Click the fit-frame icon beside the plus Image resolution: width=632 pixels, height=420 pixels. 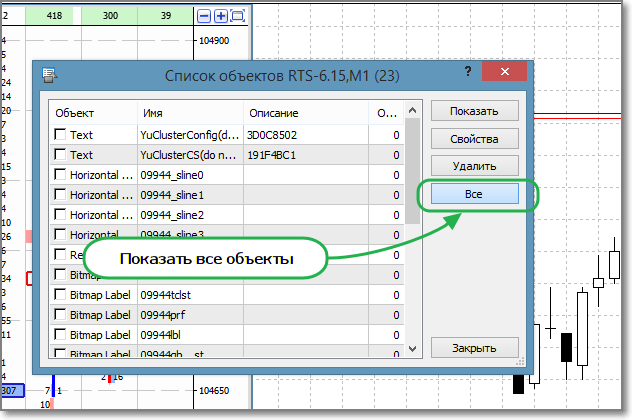coord(238,16)
